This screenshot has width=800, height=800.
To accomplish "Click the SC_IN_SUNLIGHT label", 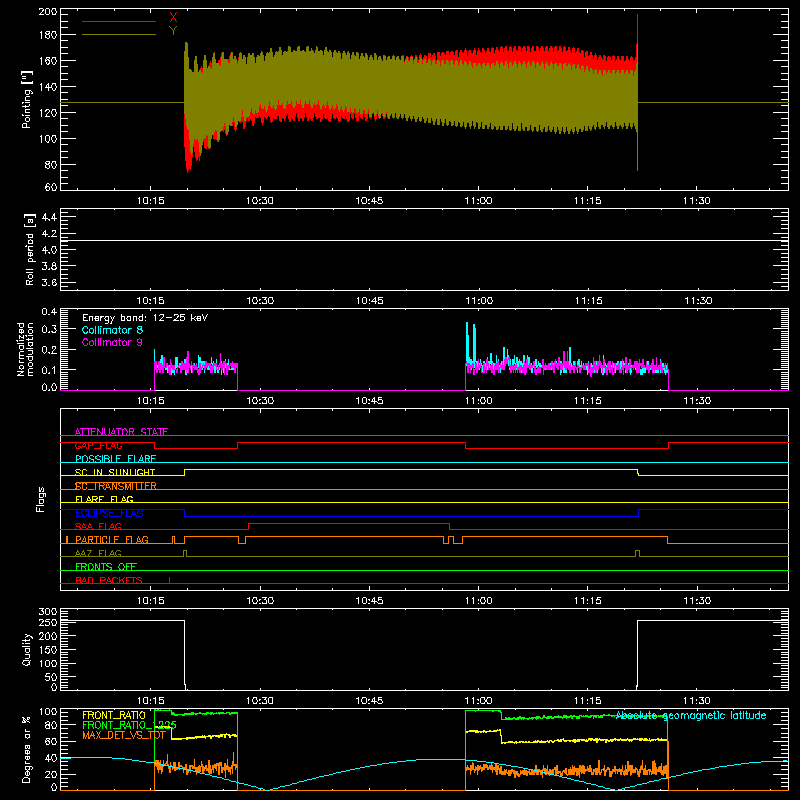I will [115, 472].
